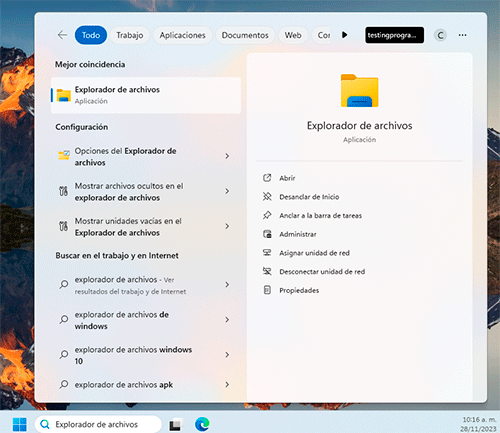Select explorador de archivos windows 10 suggestion
Viewport: 500px width, 433px height.
[x=146, y=355]
